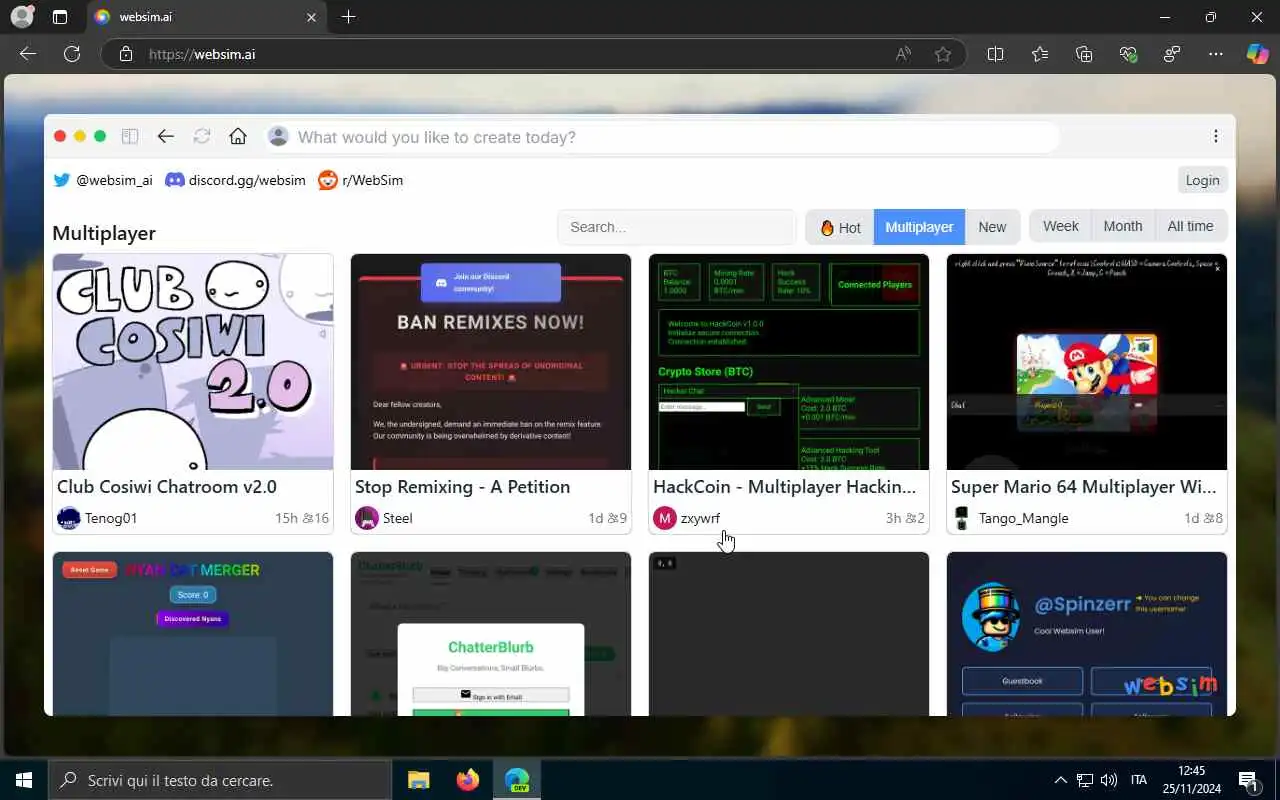Open the HackCoin thumbnail
This screenshot has width=1280, height=800.
click(789, 362)
